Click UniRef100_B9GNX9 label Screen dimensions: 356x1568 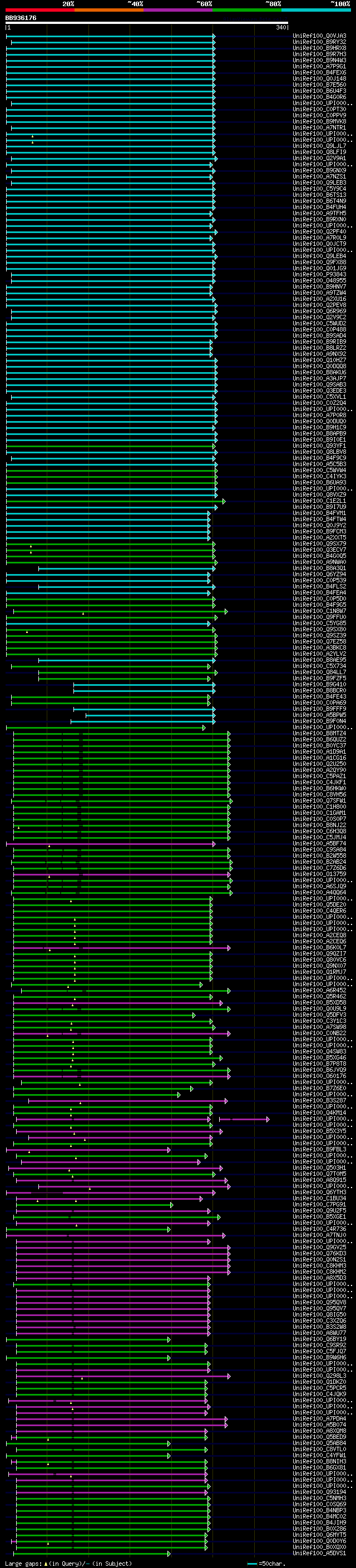pyautogui.click(x=319, y=170)
